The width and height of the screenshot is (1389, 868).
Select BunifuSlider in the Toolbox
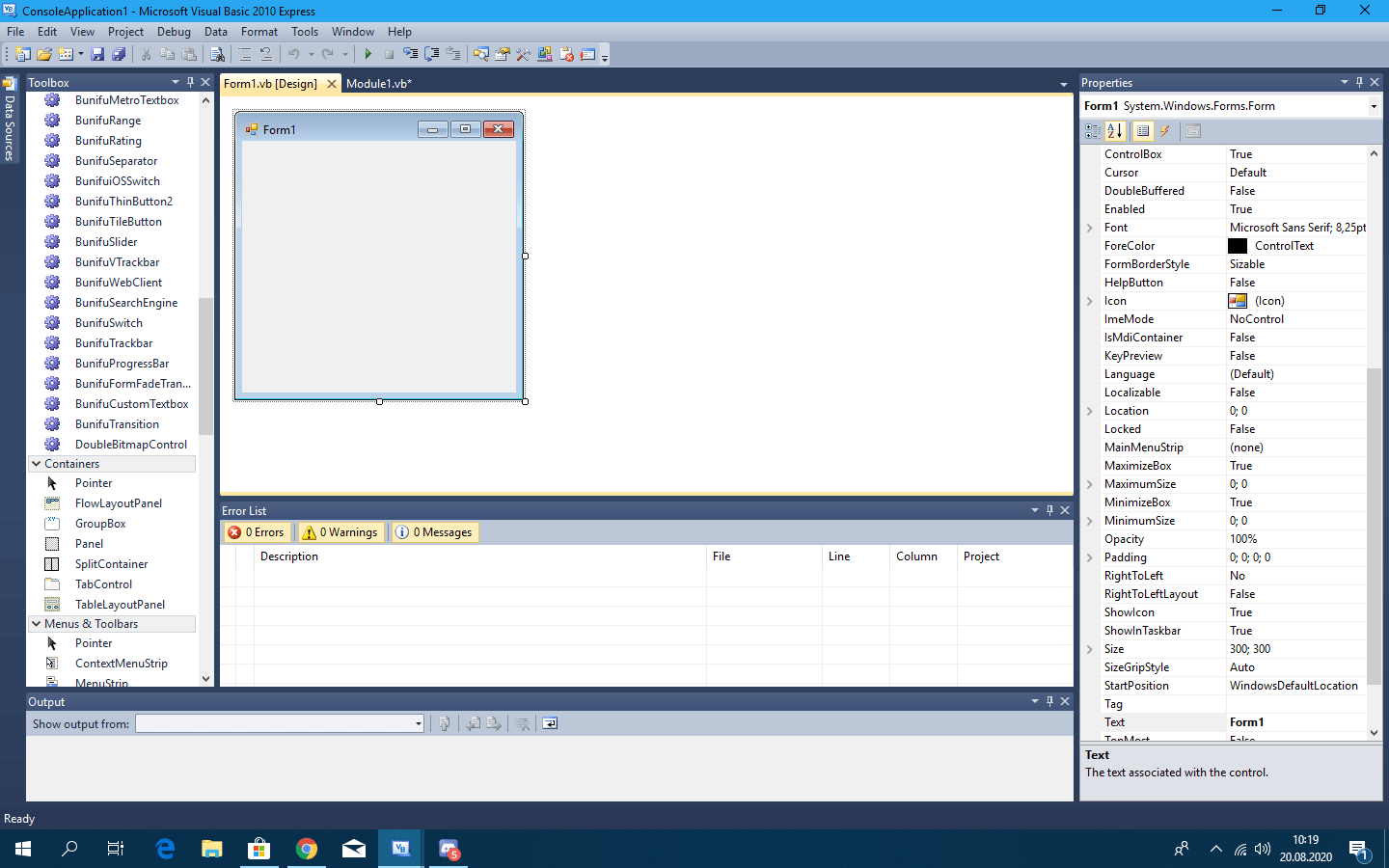pyautogui.click(x=106, y=242)
